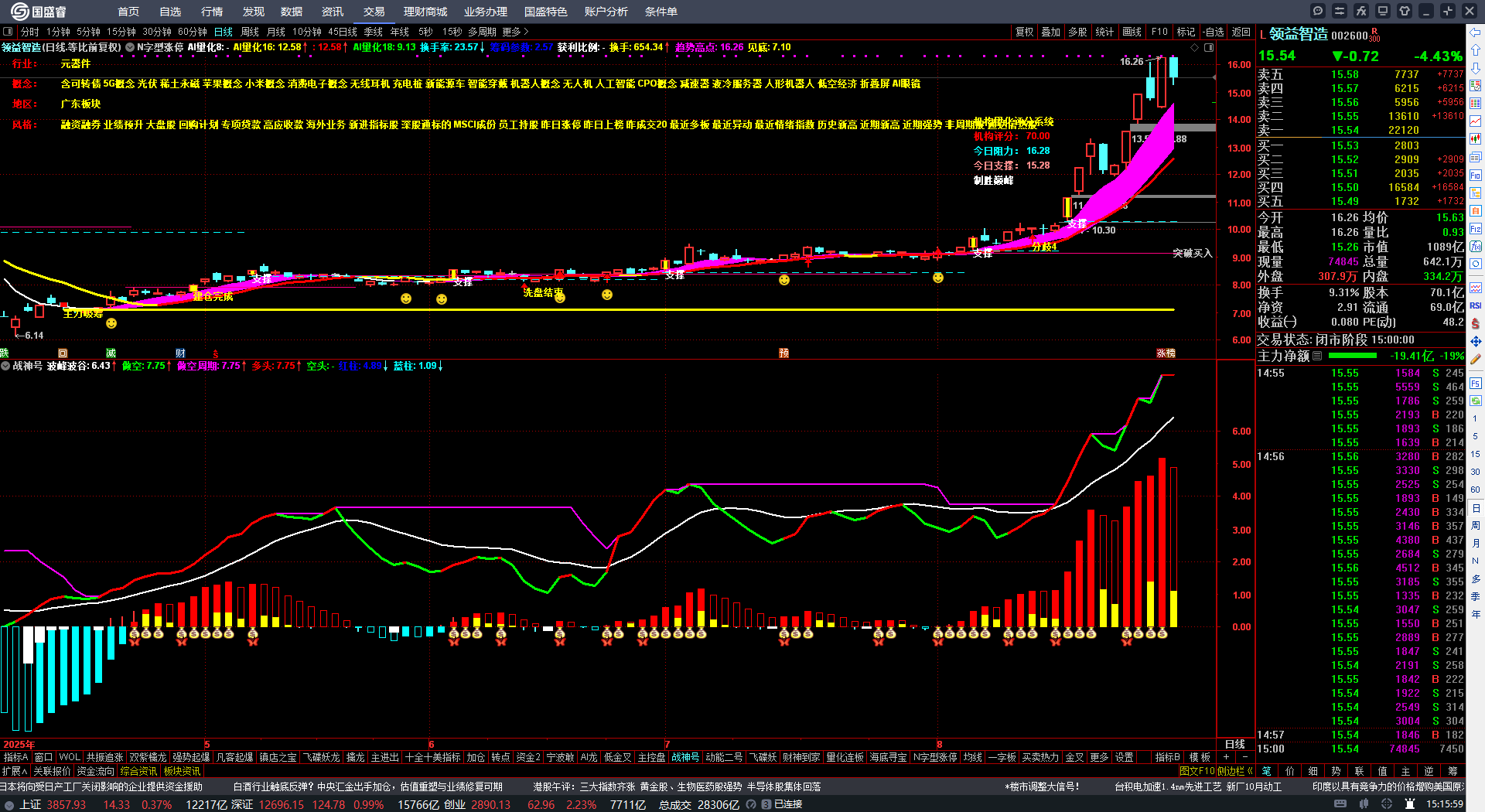Open the quote list icon in right sidebar
1485x812 pixels.
pos(1476,85)
